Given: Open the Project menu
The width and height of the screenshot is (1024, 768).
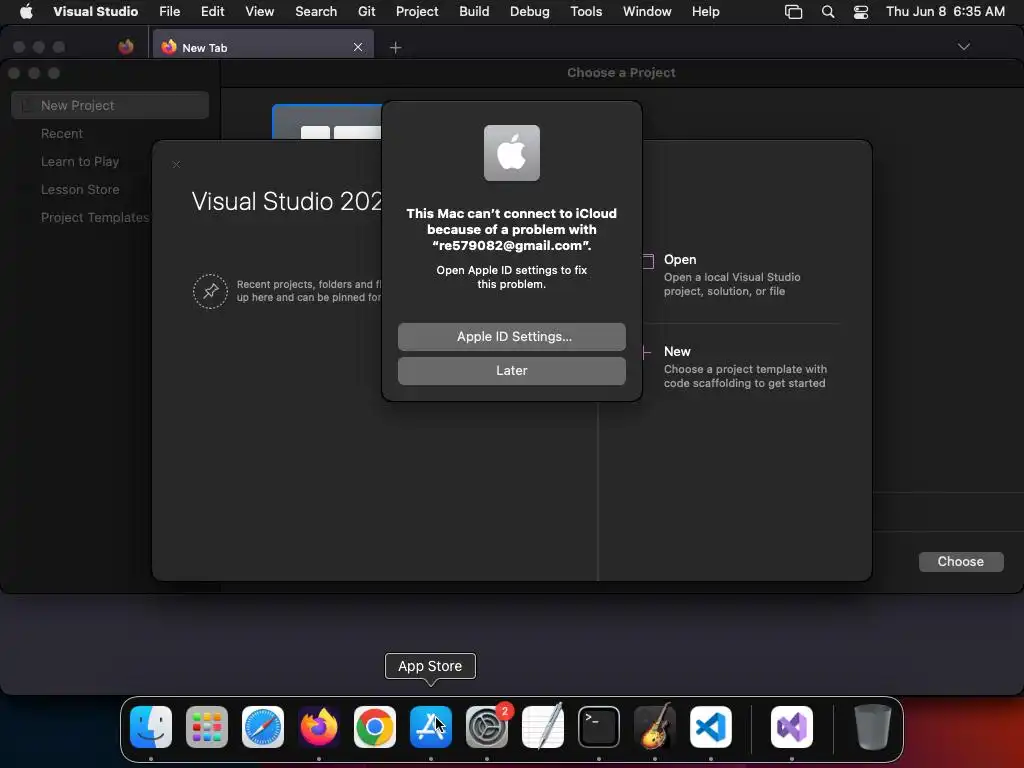Looking at the screenshot, I should (417, 11).
